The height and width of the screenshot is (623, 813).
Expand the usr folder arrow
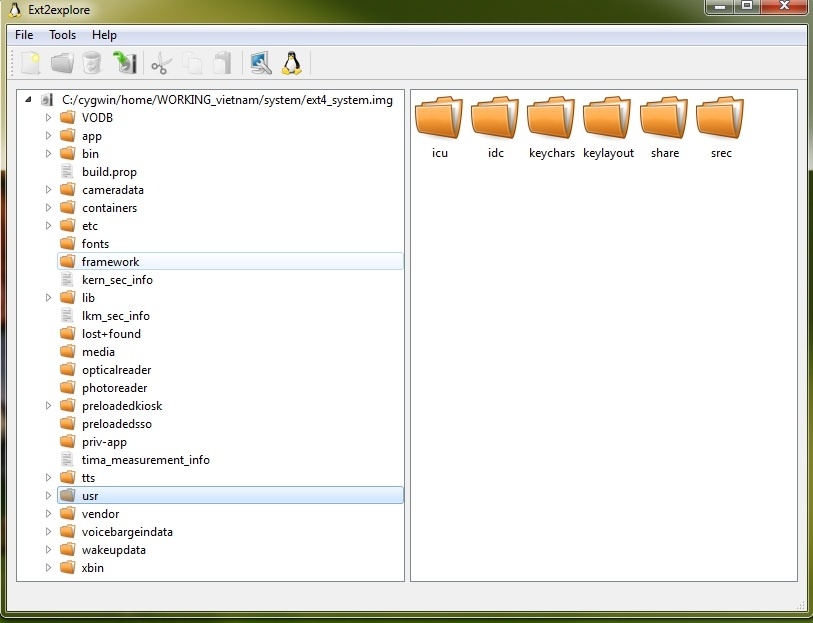48,495
